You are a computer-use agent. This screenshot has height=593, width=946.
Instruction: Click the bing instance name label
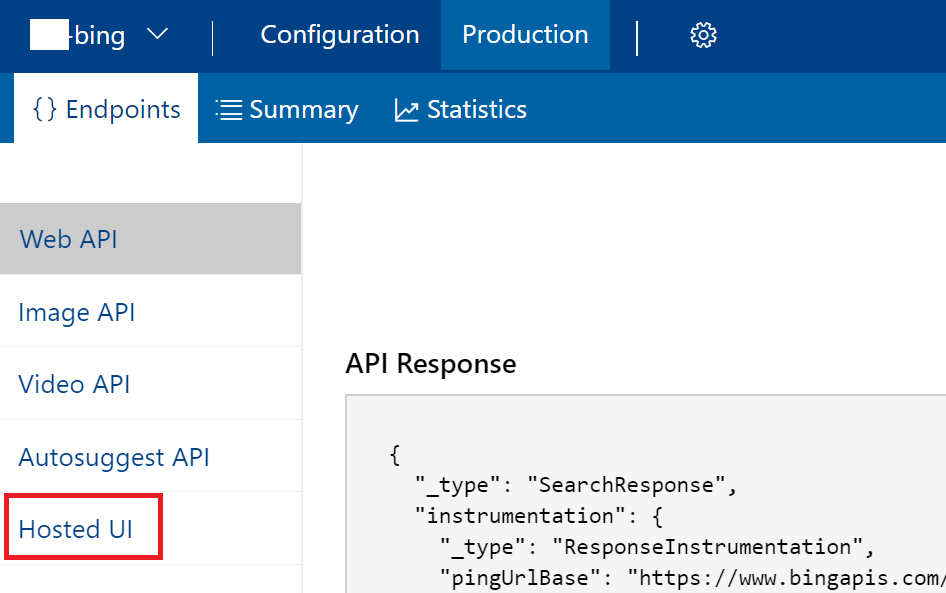coord(100,34)
